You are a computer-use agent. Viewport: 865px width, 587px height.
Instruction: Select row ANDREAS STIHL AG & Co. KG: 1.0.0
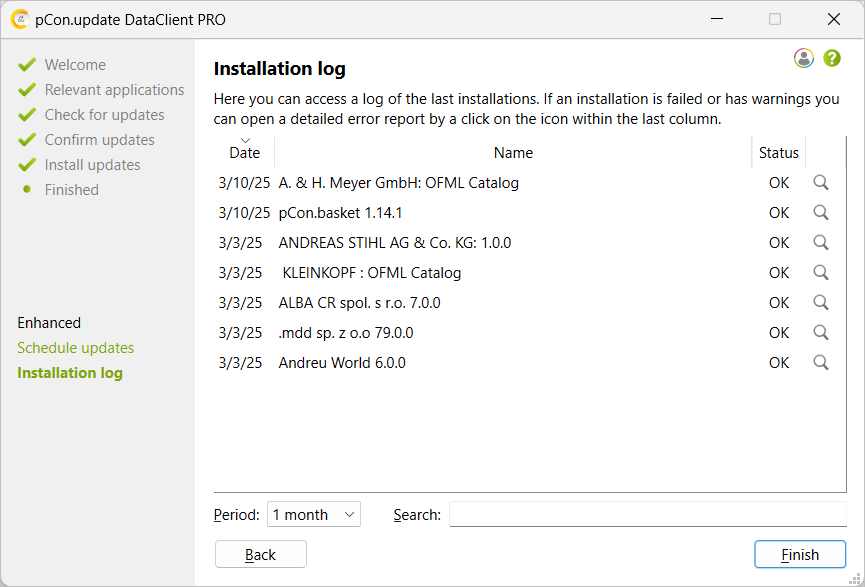click(530, 242)
